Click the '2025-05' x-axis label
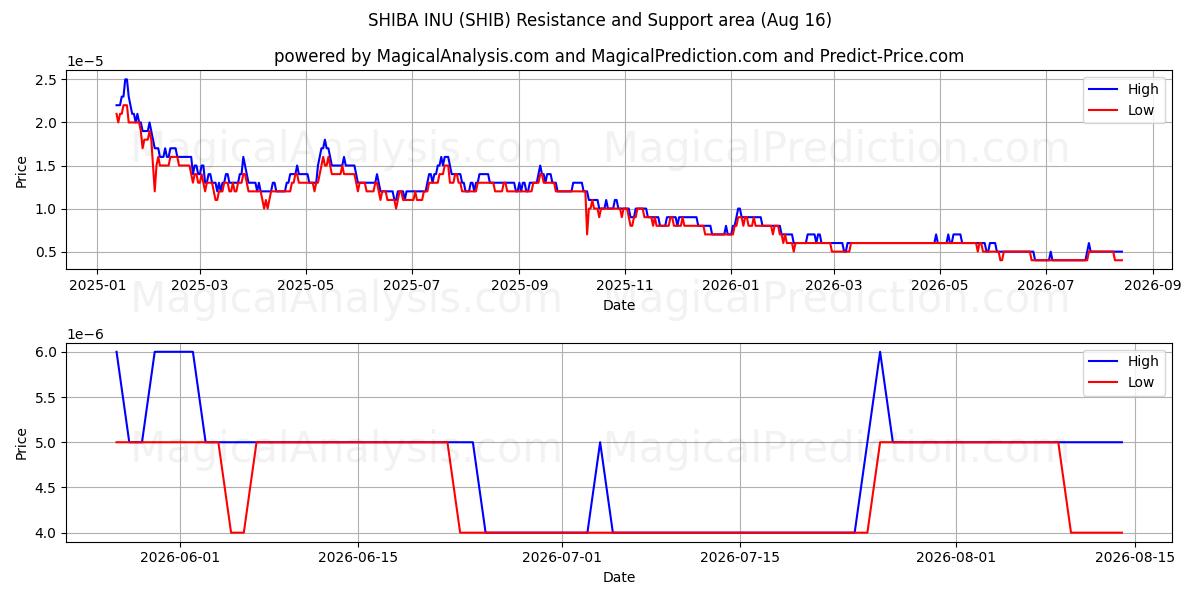 306,285
